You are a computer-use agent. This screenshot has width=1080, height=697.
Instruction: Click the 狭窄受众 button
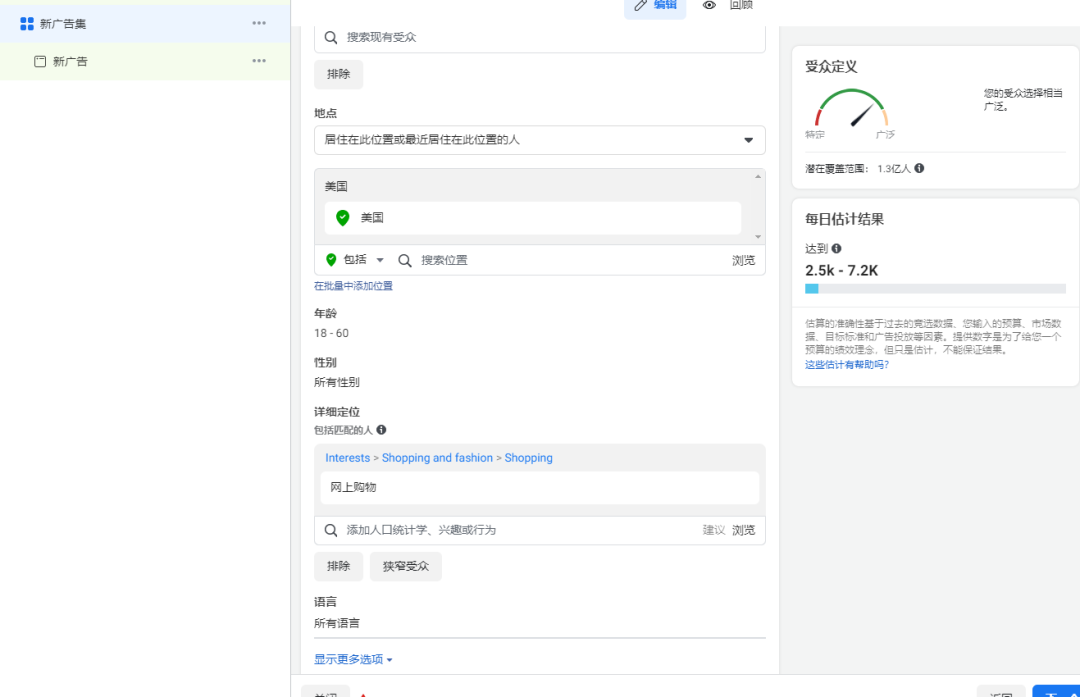tap(405, 566)
